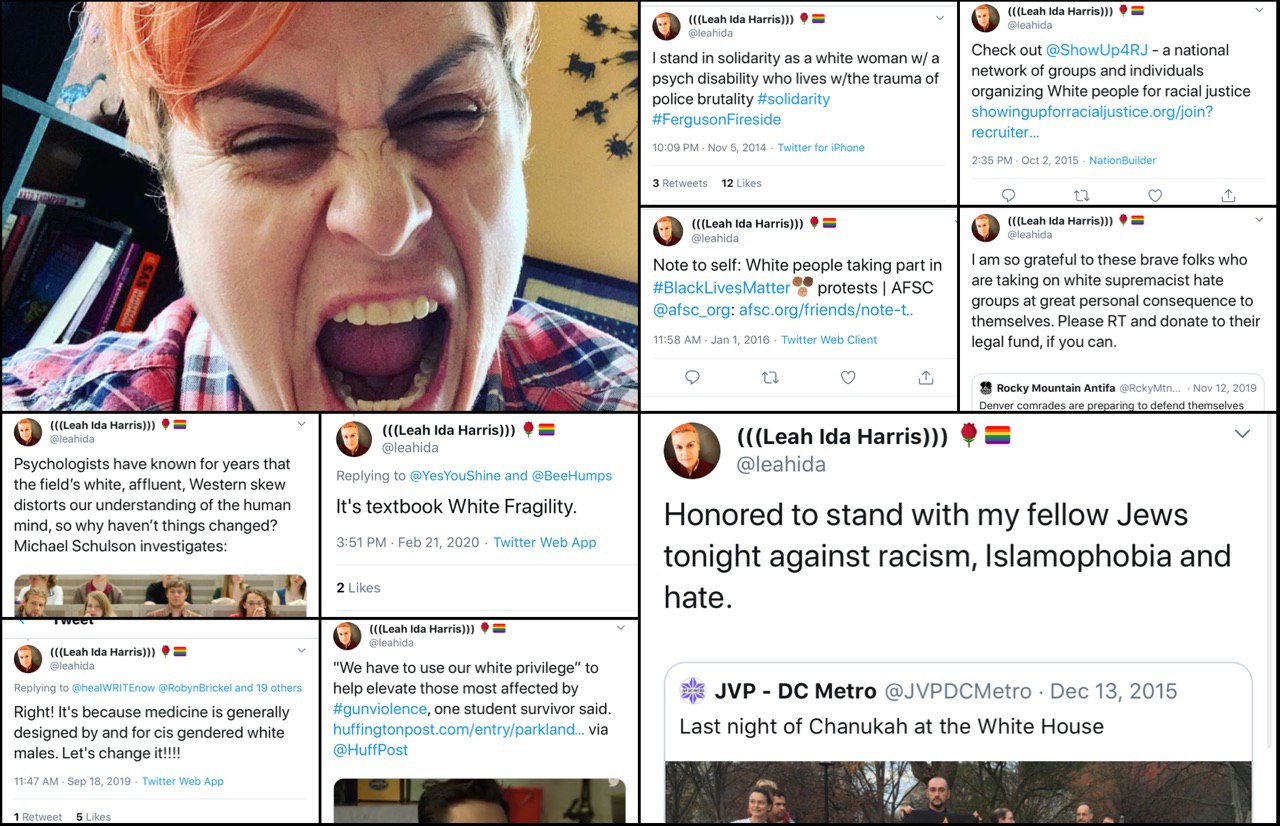Open the @ShowUp4RJ mention link
Viewport: 1280px width, 826px height.
(1097, 50)
